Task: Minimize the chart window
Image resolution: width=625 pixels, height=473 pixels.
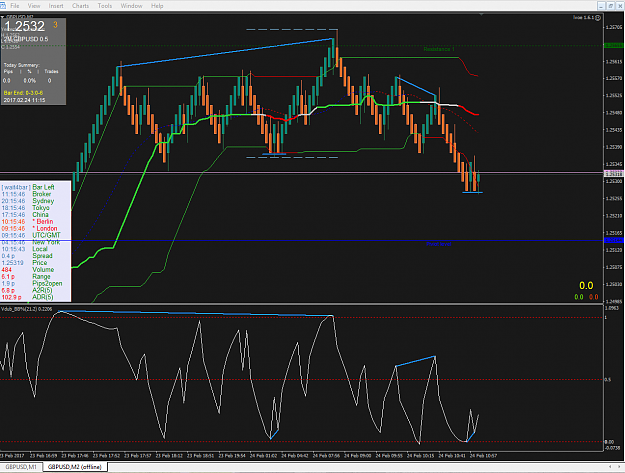Action: [601, 6]
